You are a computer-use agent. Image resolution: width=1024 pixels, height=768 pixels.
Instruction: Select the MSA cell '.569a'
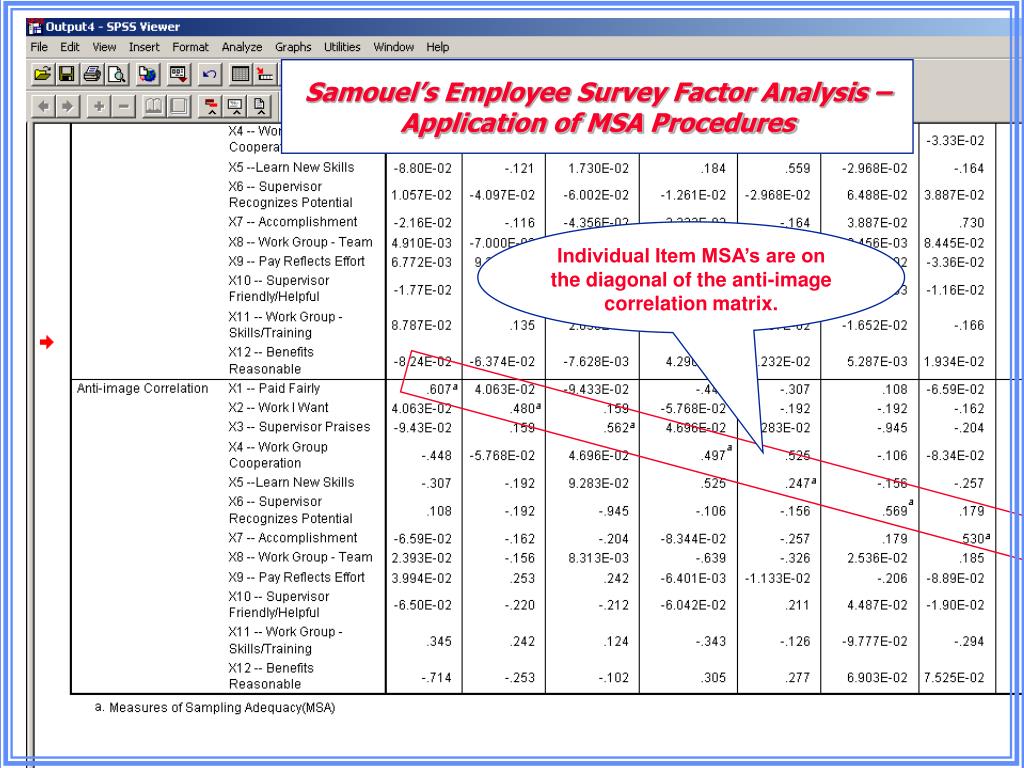tap(897, 509)
